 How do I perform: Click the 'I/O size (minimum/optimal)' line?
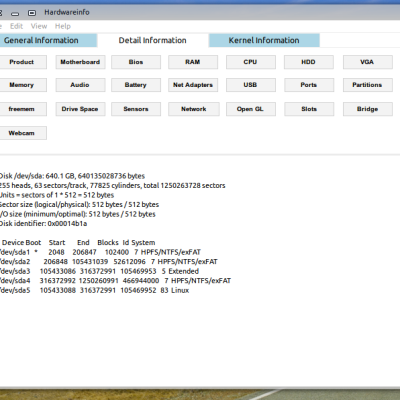pyautogui.click(x=78, y=214)
